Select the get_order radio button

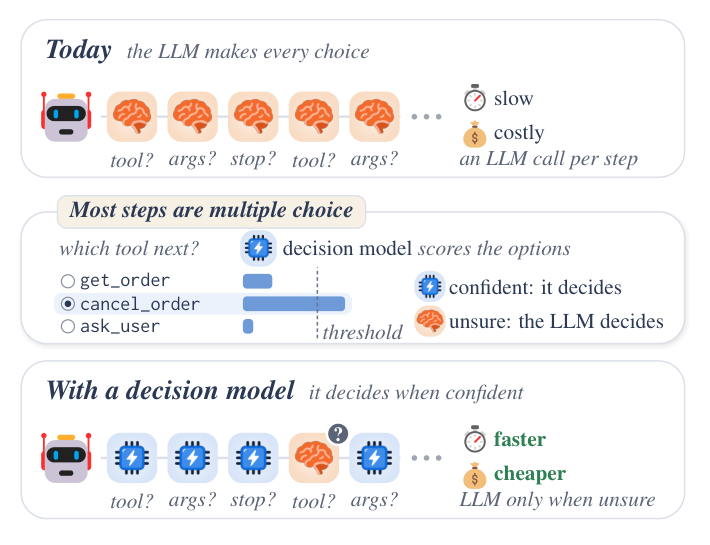[67, 281]
